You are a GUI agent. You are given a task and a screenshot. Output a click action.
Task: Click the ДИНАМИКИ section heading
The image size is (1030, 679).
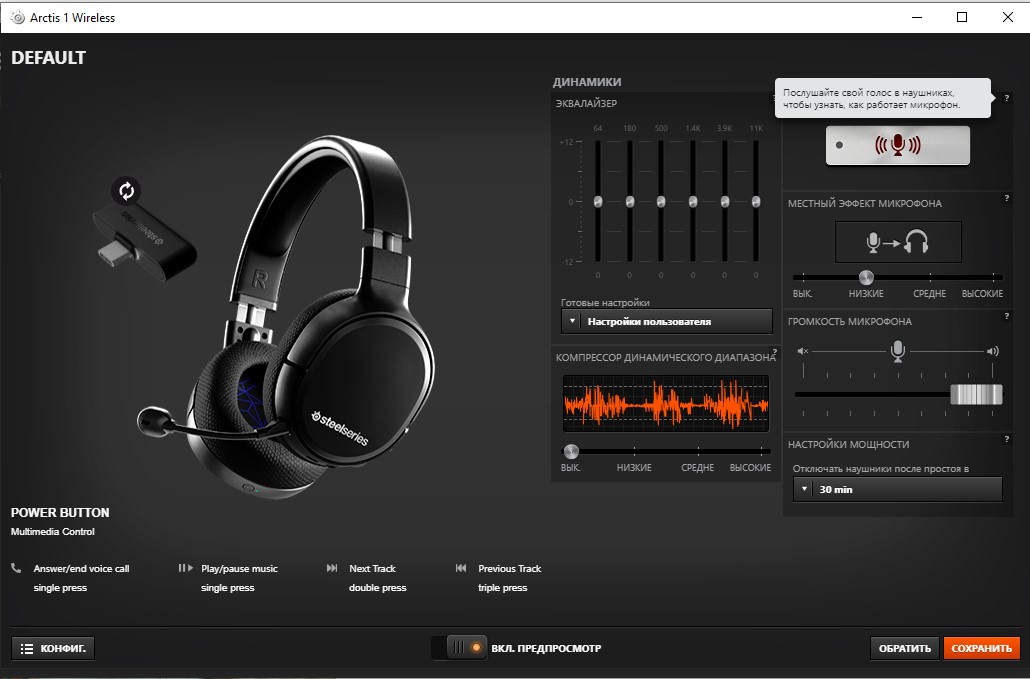coord(587,82)
